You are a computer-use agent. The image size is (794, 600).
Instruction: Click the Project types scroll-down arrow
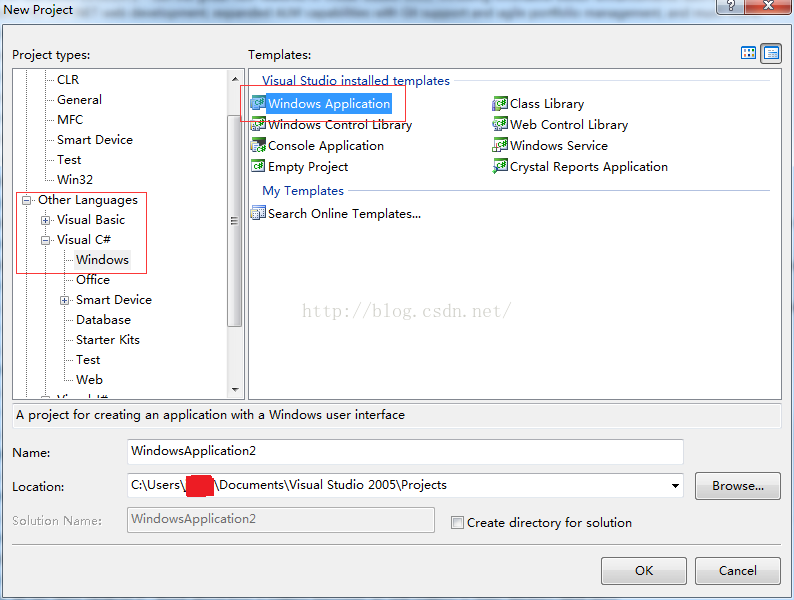point(235,389)
